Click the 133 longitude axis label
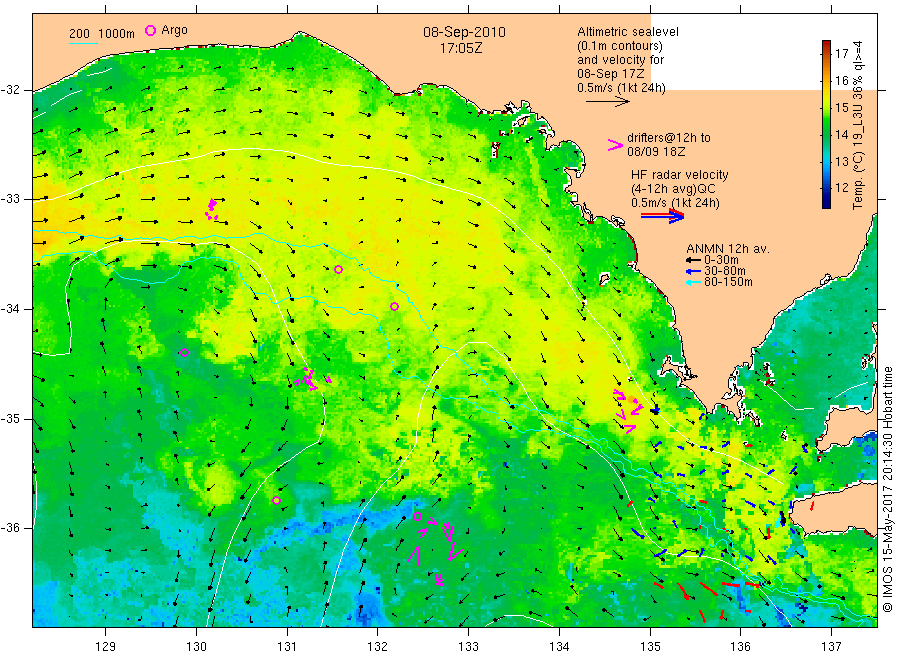 click(468, 647)
